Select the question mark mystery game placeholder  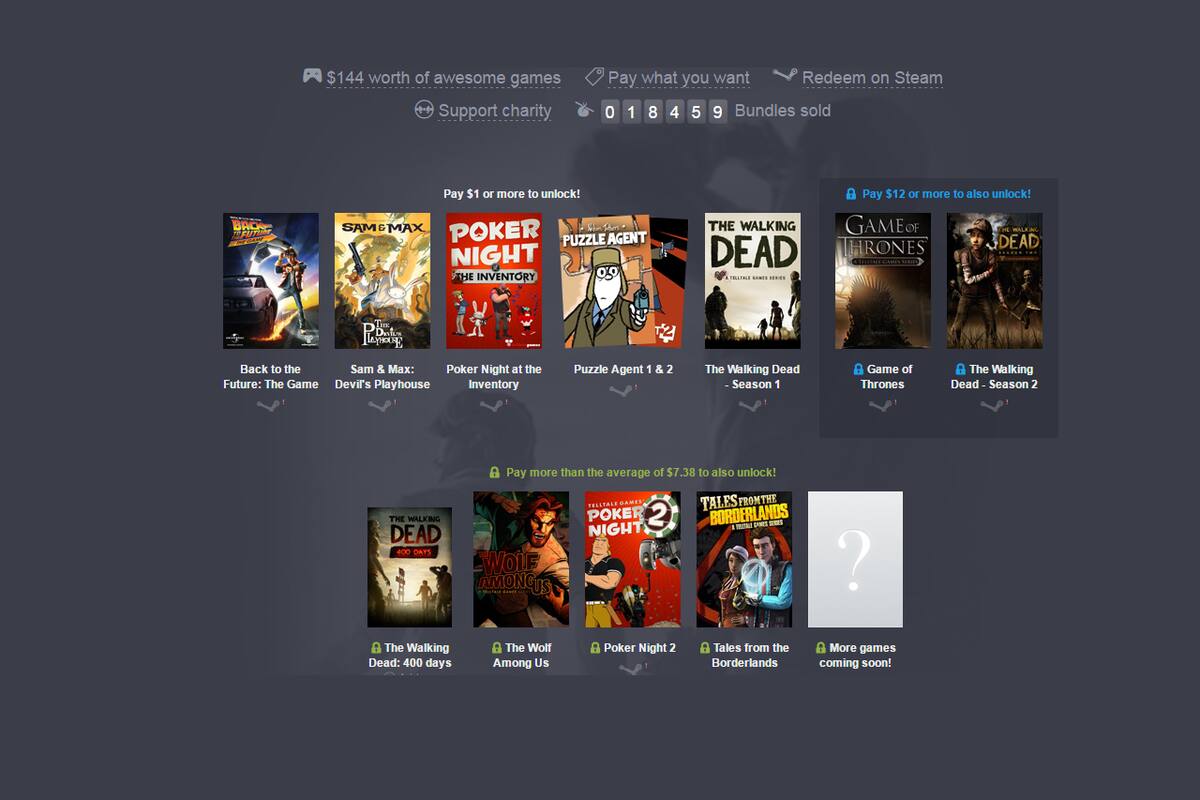[x=855, y=559]
